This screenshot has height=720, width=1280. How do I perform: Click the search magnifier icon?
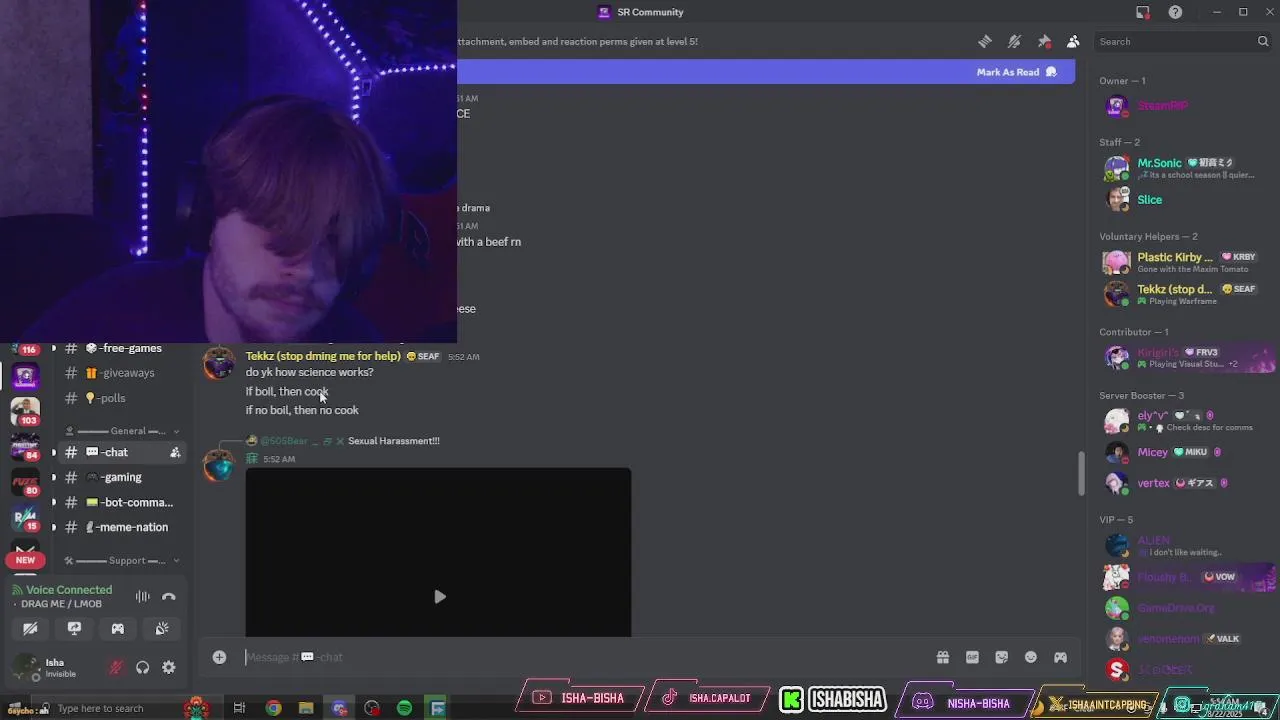1263,41
